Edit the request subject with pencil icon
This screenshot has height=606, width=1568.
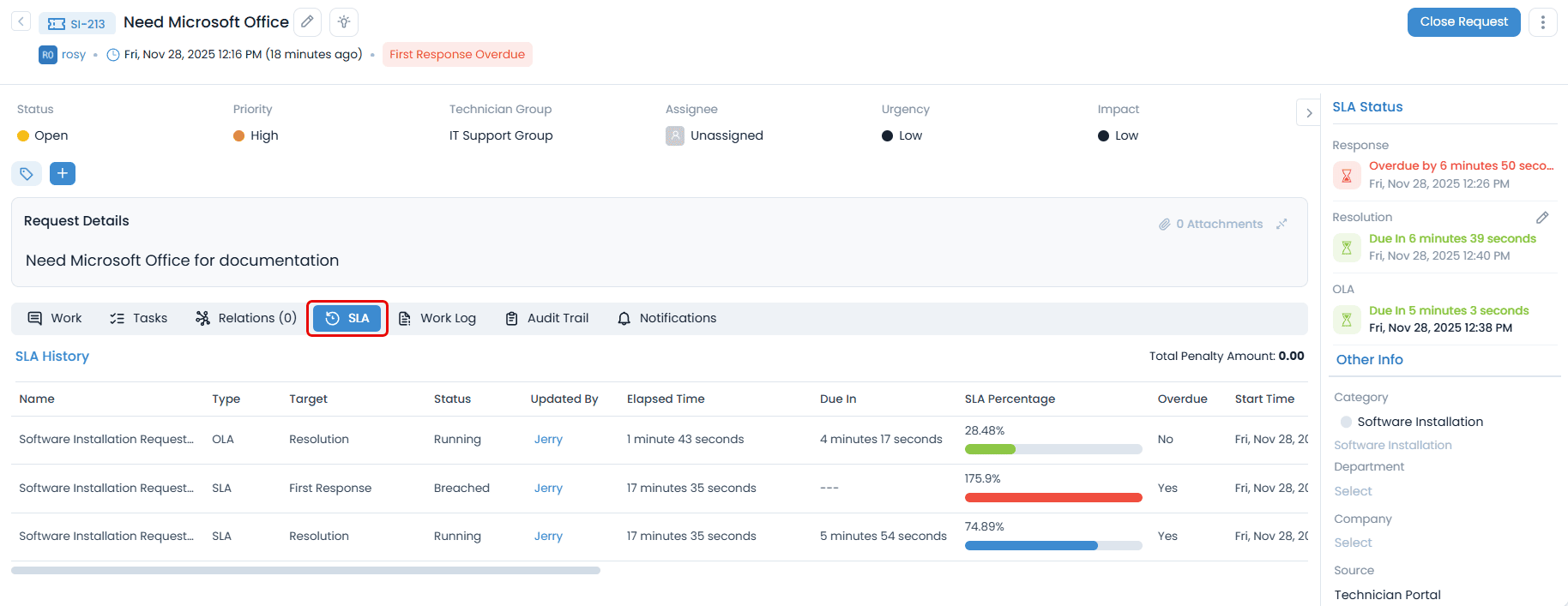tap(307, 22)
